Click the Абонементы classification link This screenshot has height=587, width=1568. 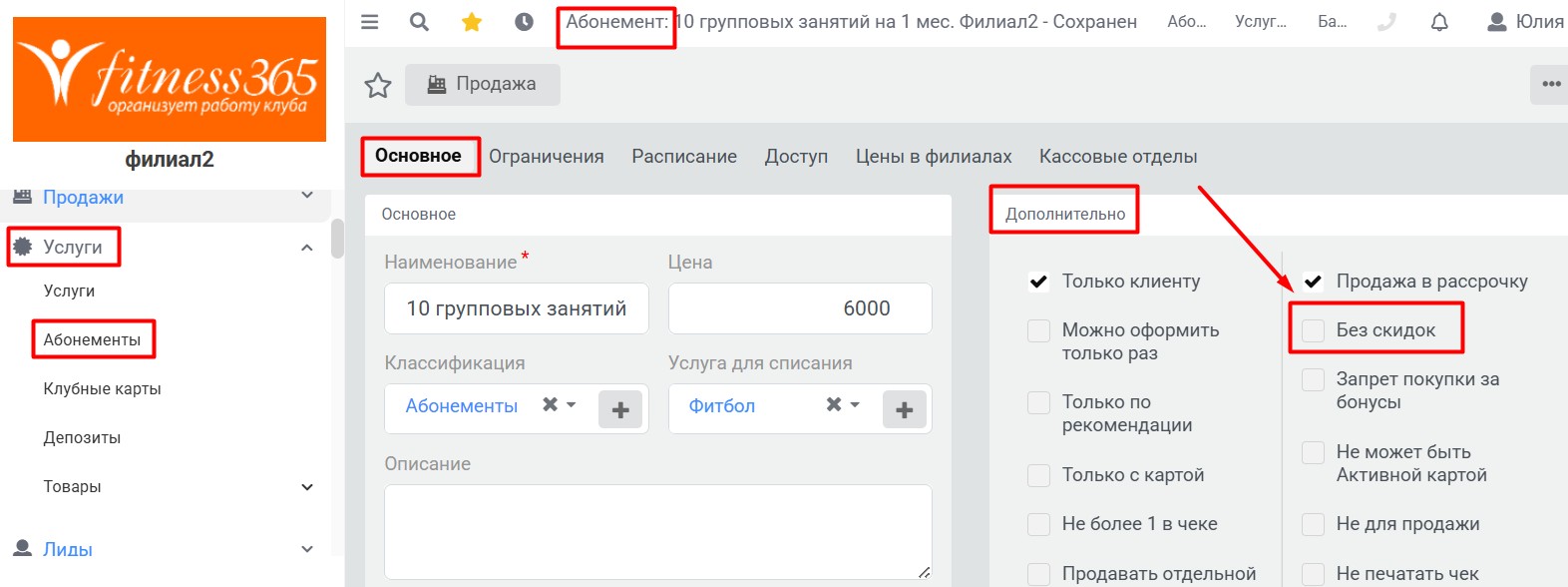click(x=461, y=406)
